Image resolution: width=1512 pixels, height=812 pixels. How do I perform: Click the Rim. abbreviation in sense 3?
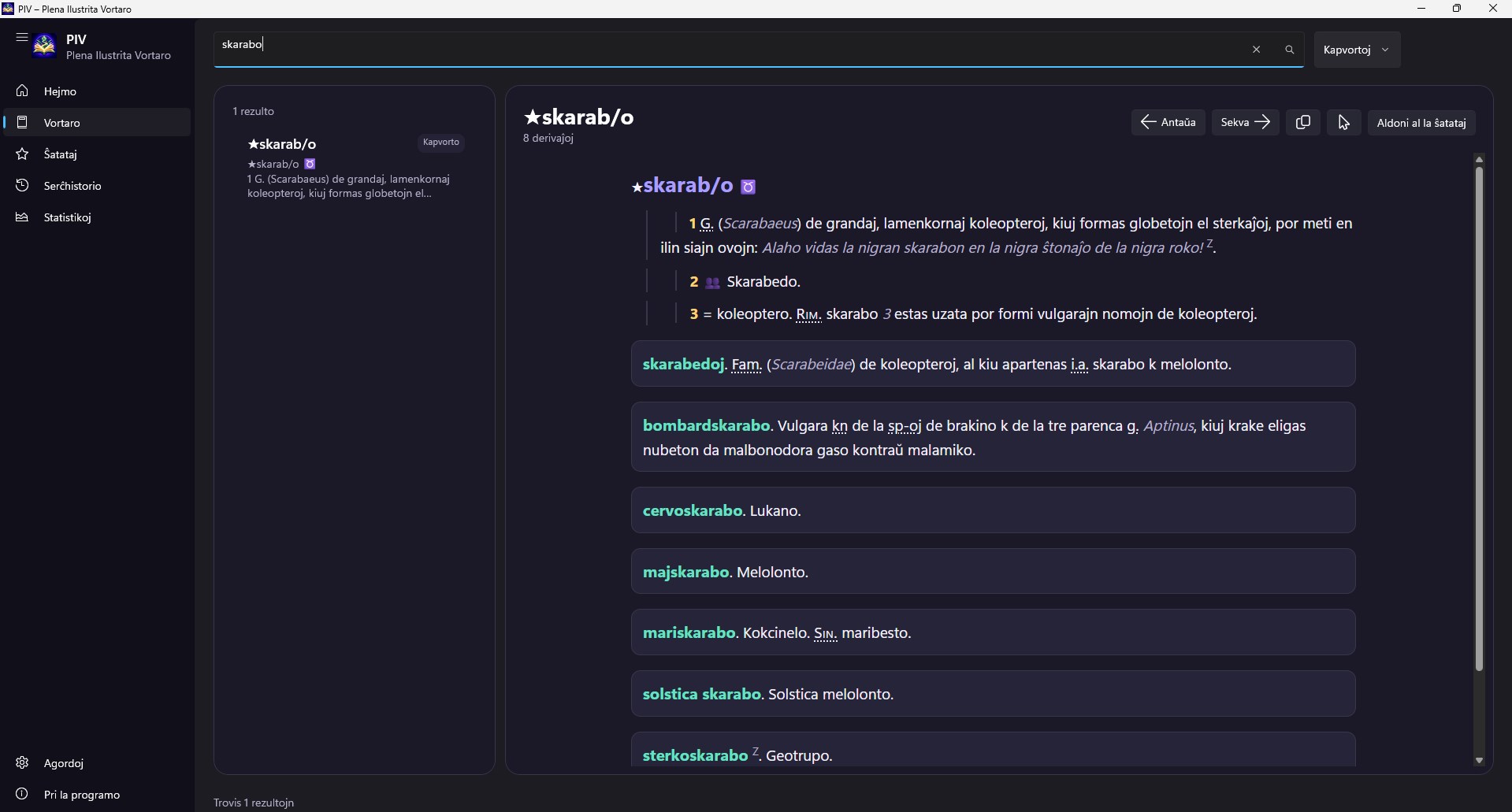pyautogui.click(x=809, y=314)
